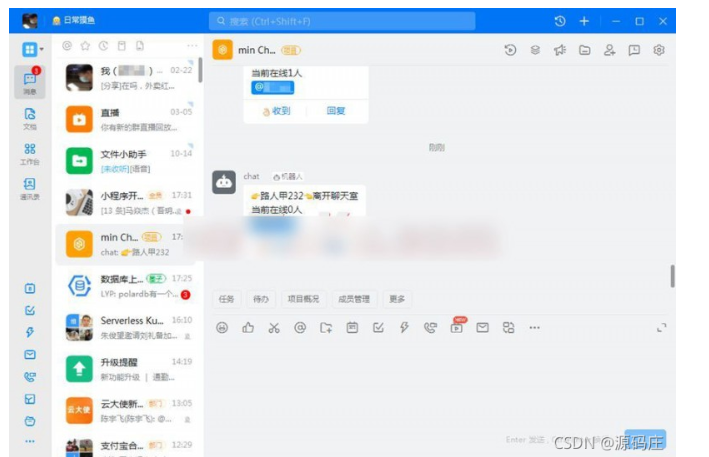Open group announcement megaphone icon
The height and width of the screenshot is (457, 709).
pyautogui.click(x=560, y=50)
